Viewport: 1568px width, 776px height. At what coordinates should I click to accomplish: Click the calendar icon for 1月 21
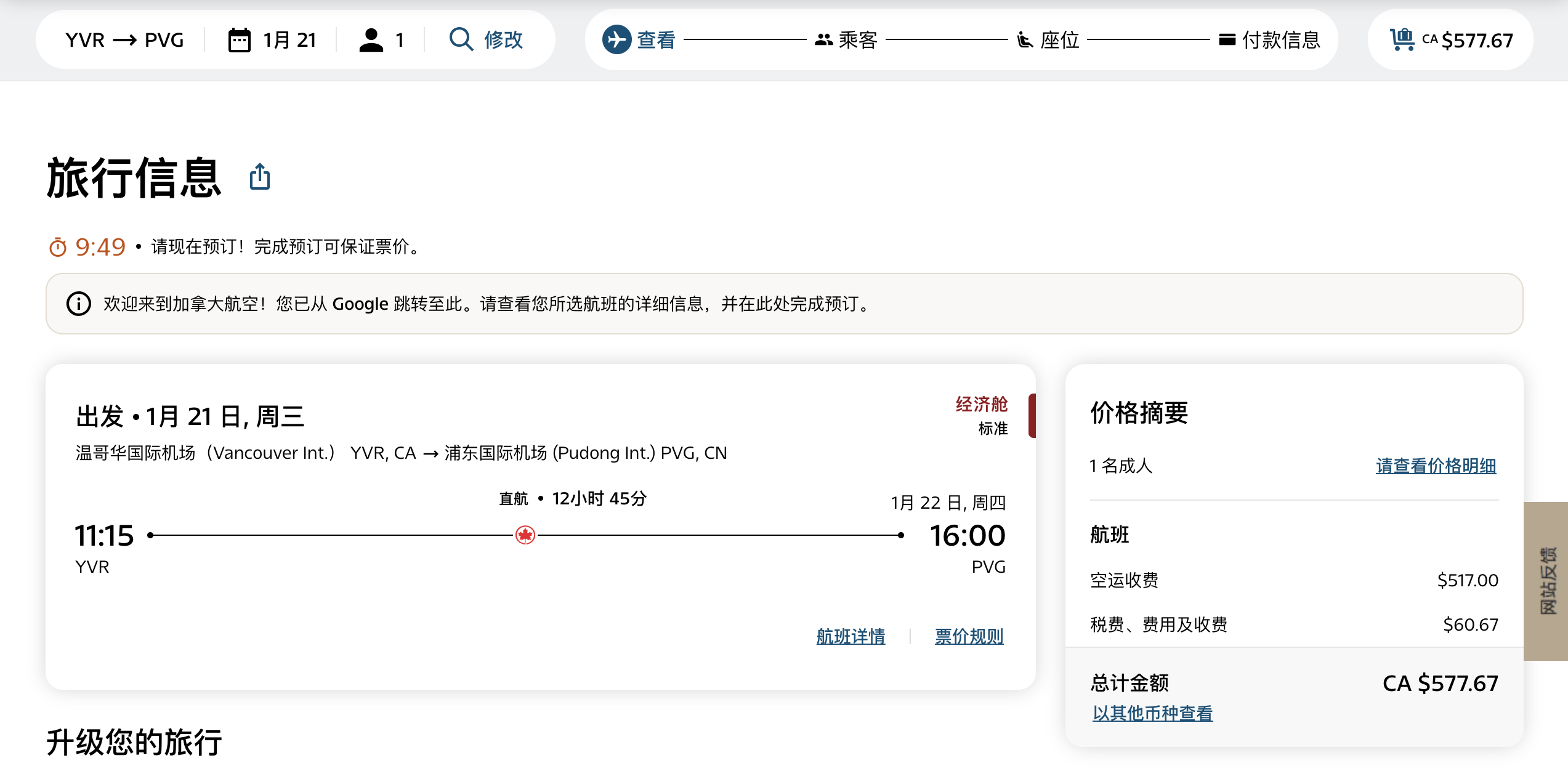pos(239,40)
